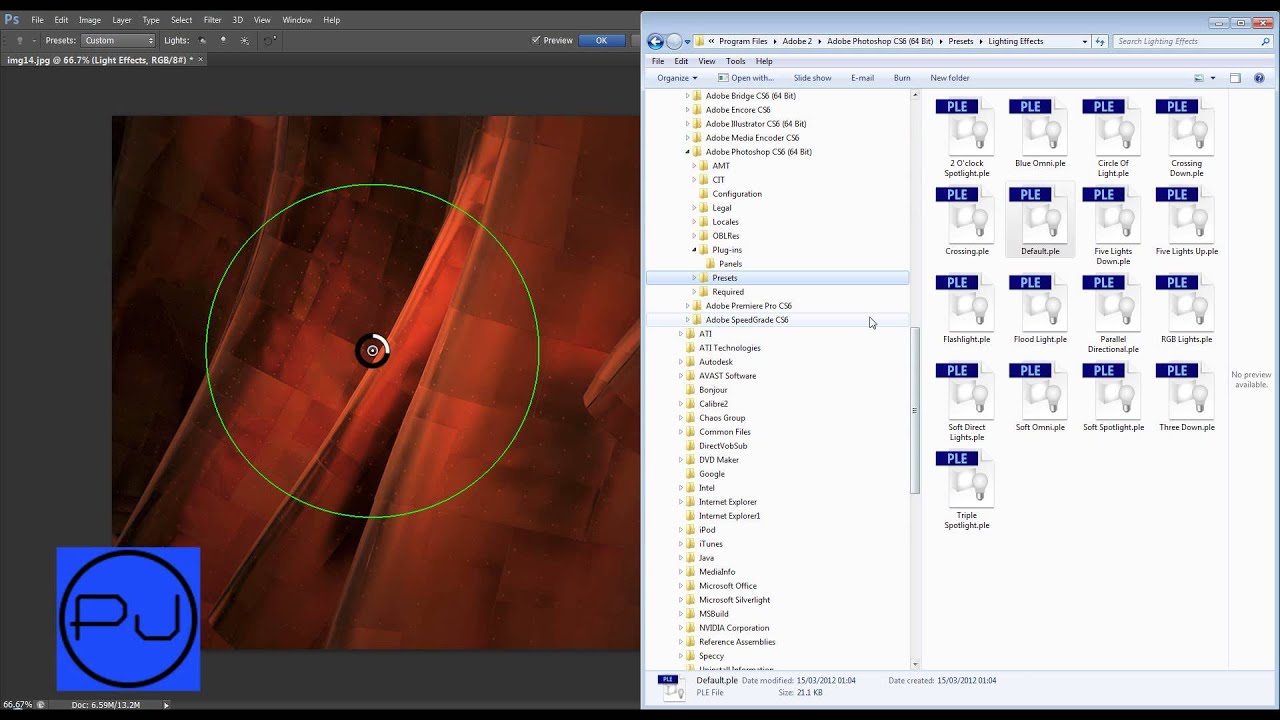
Task: Close the img14.jpg document tab
Action: click(x=200, y=60)
